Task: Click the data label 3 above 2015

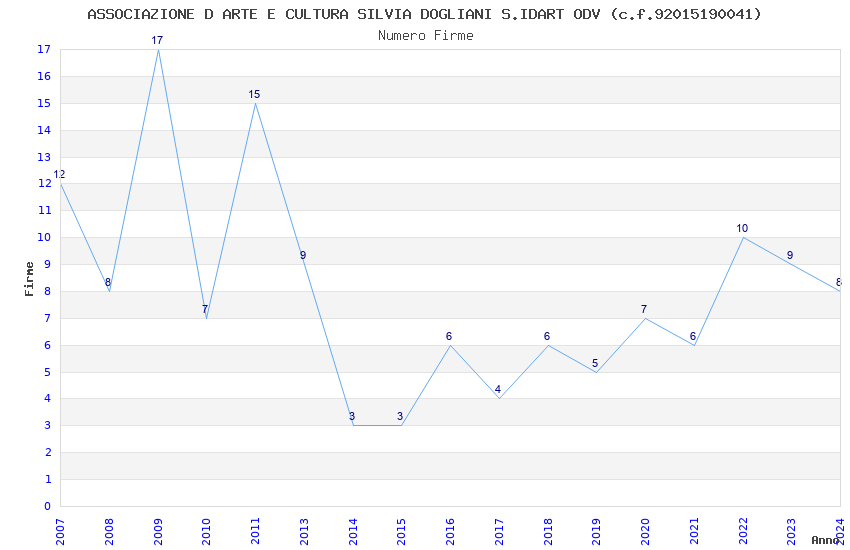Action: coord(400,416)
